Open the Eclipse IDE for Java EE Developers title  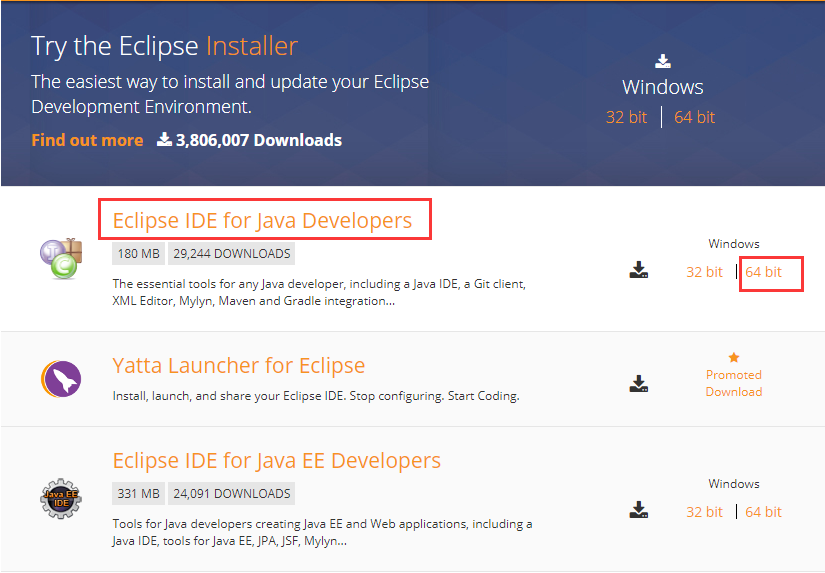(277, 460)
